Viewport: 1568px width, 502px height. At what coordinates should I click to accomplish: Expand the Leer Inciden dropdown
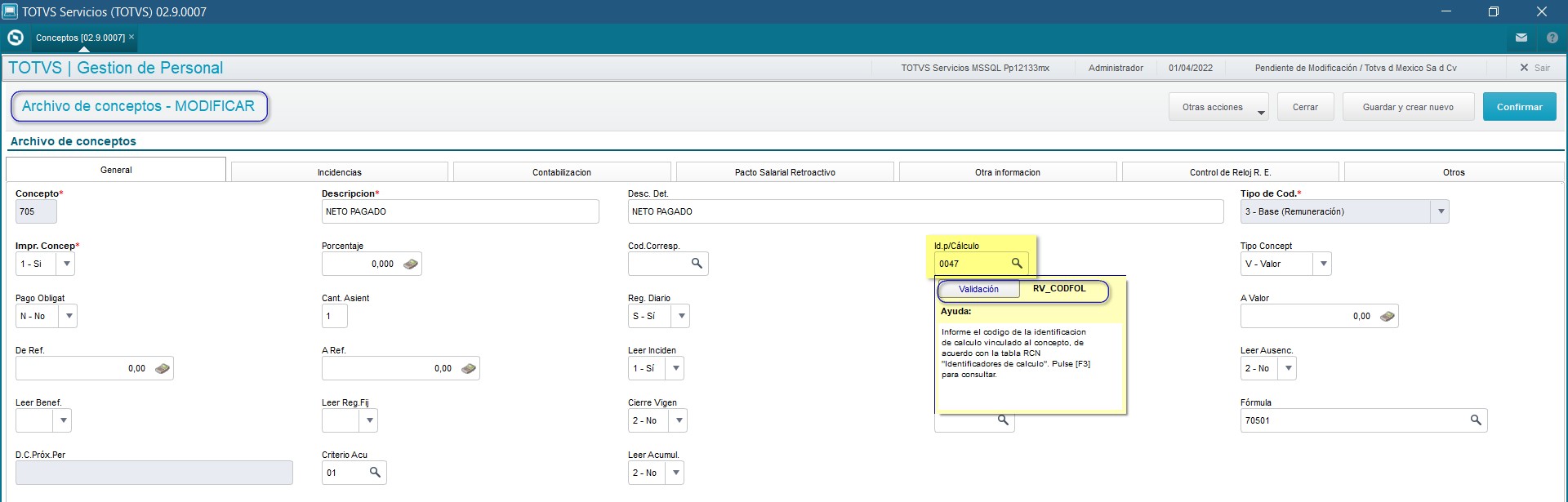(675, 368)
